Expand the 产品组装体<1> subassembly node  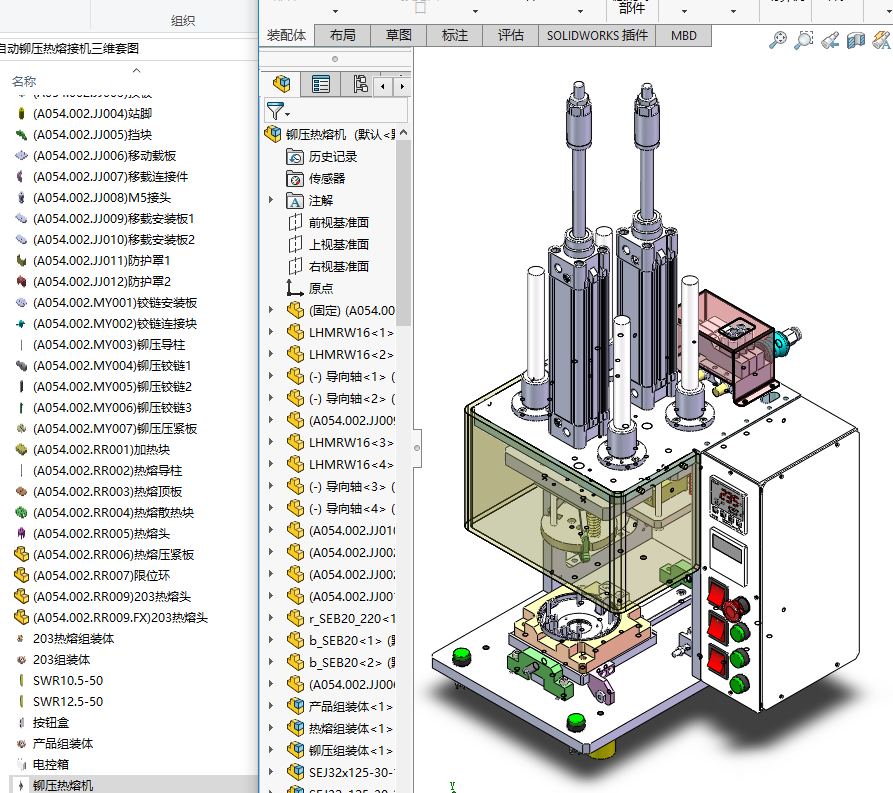(271, 706)
